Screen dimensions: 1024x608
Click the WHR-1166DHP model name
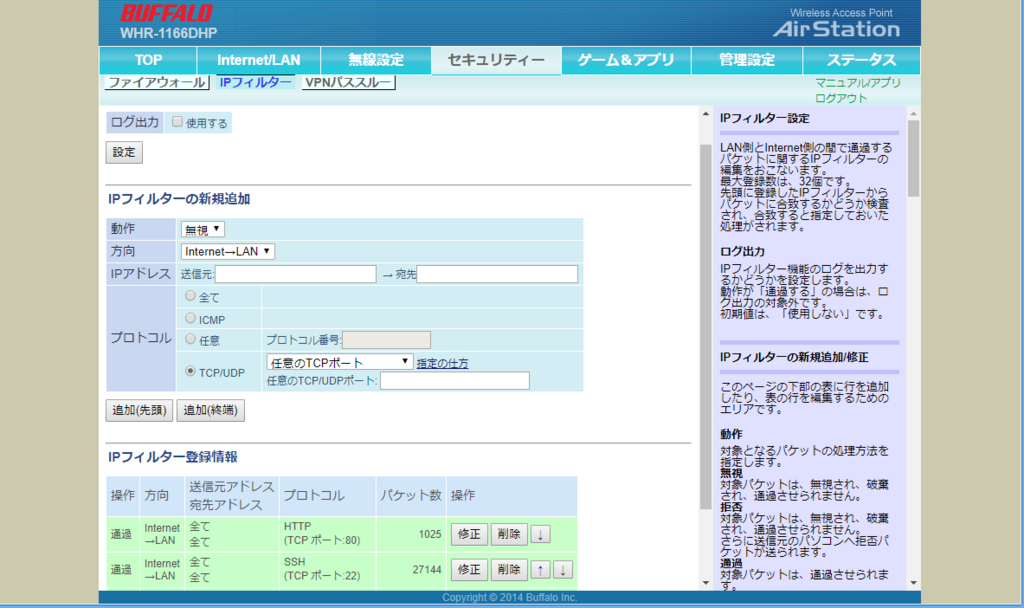(168, 33)
